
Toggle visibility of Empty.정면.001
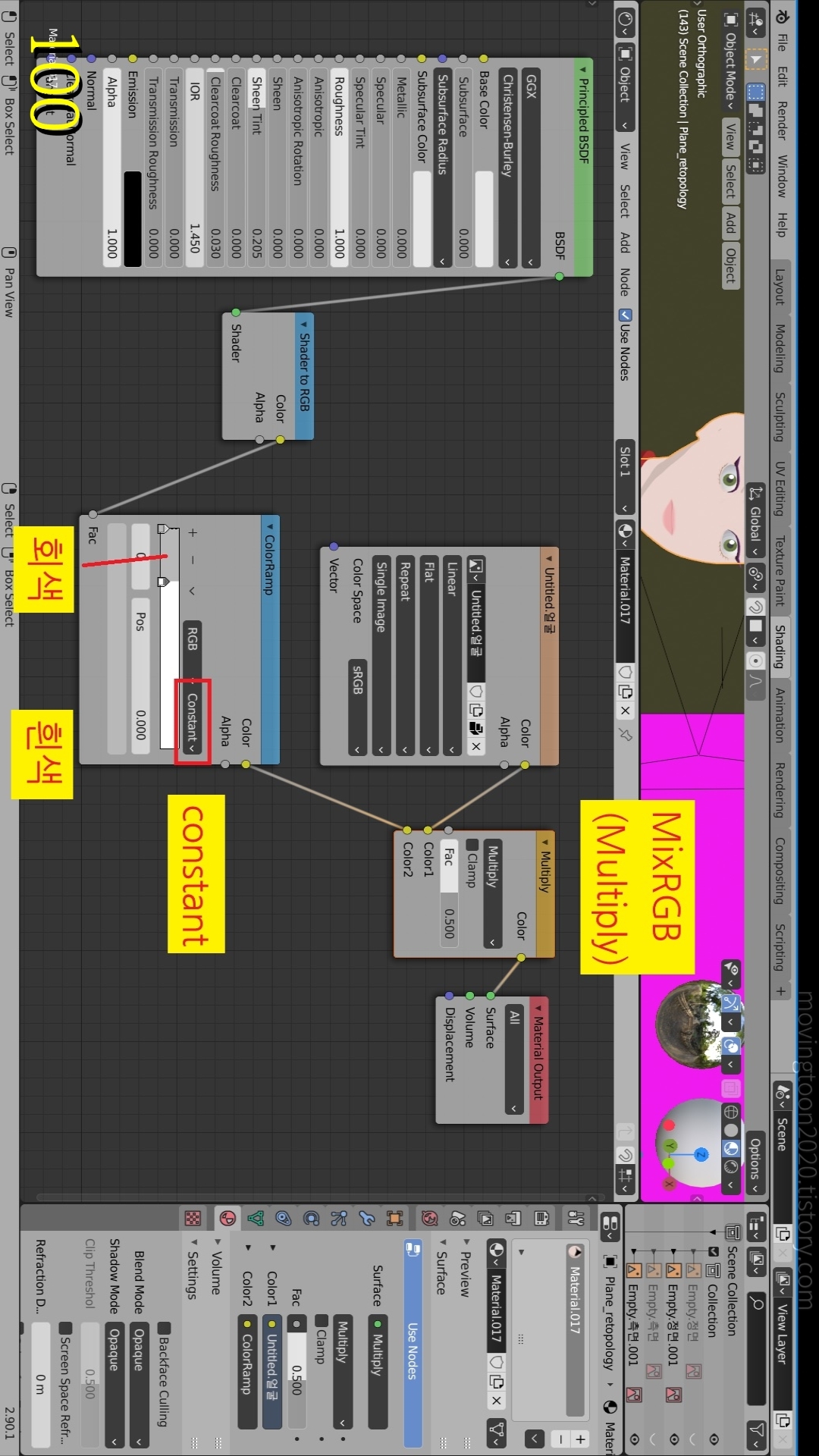pyautogui.click(x=673, y=1439)
